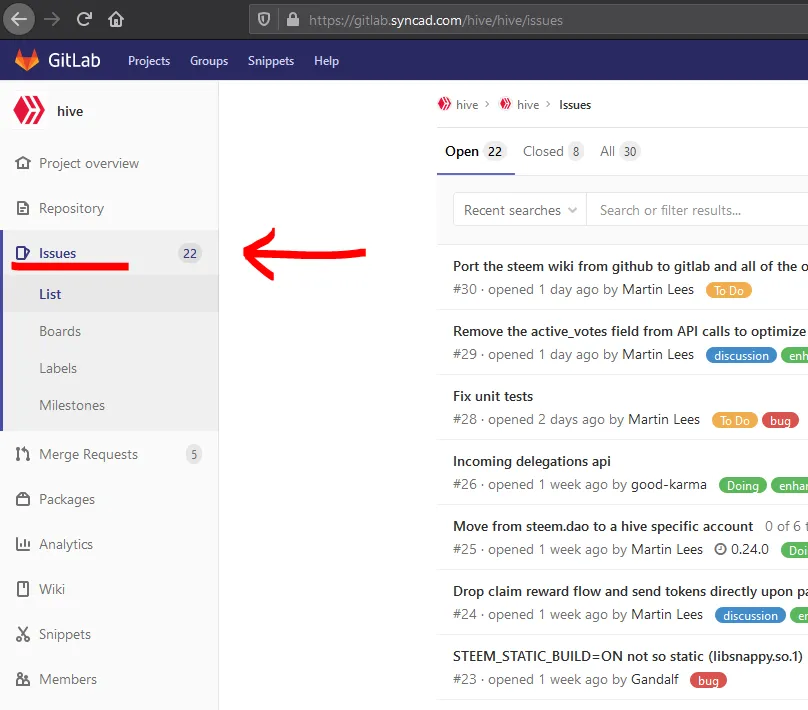
Task: Click the red bug label on issue #28
Action: [x=780, y=420]
